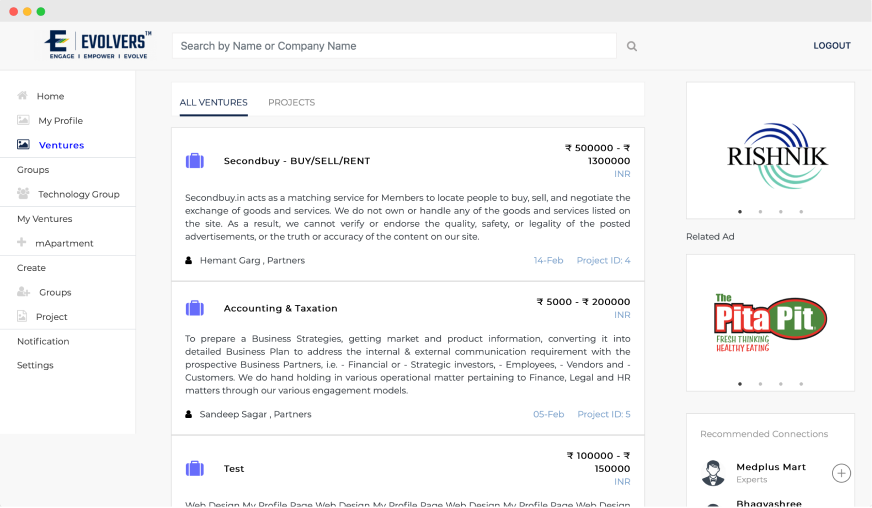Click Medplus Mart avatar
Screen dimensions: 872x508
coord(713,473)
